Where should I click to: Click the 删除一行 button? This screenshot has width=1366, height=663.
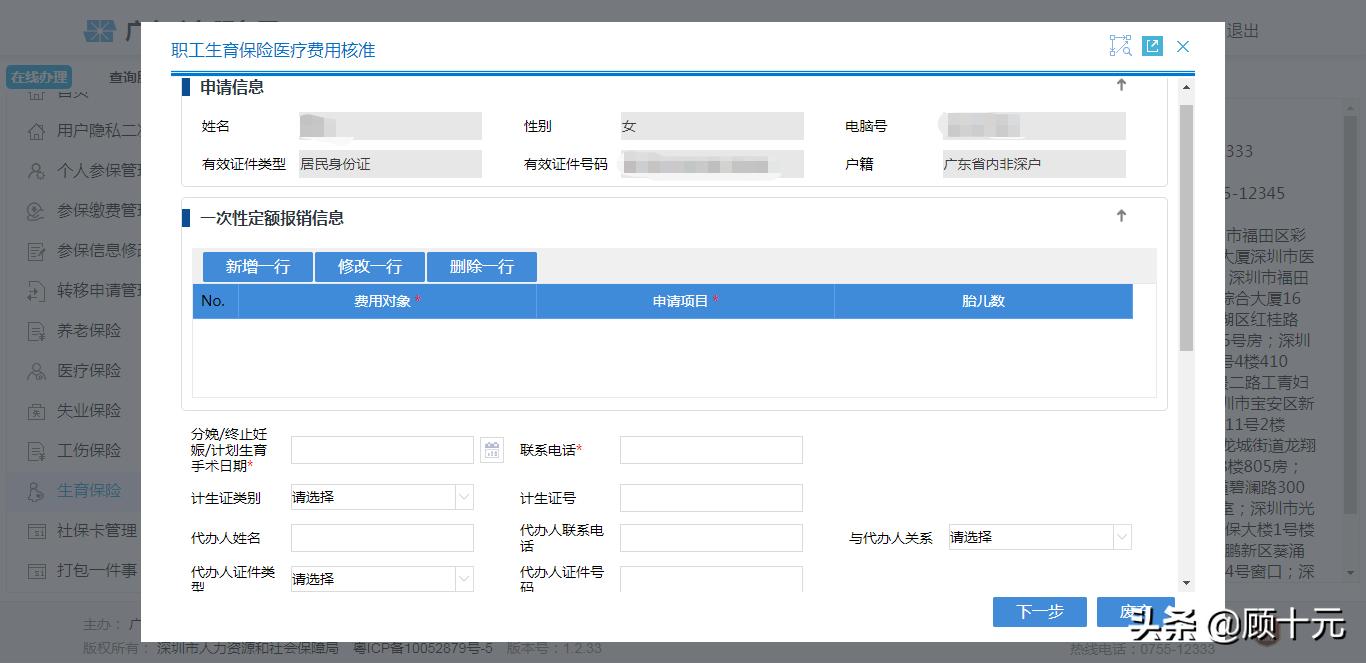482,267
